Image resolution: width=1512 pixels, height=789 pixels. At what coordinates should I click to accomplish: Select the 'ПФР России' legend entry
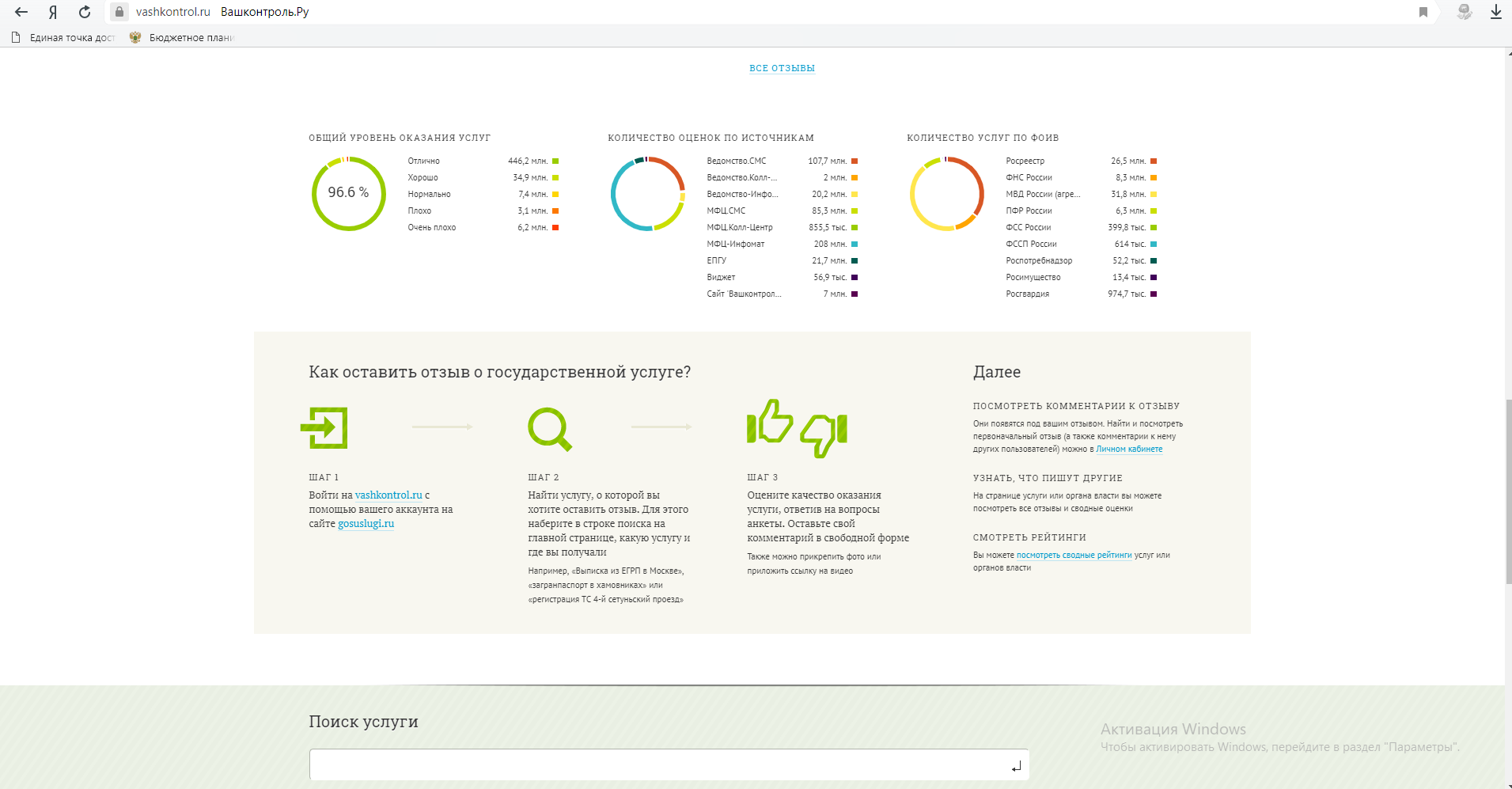(x=1082, y=211)
